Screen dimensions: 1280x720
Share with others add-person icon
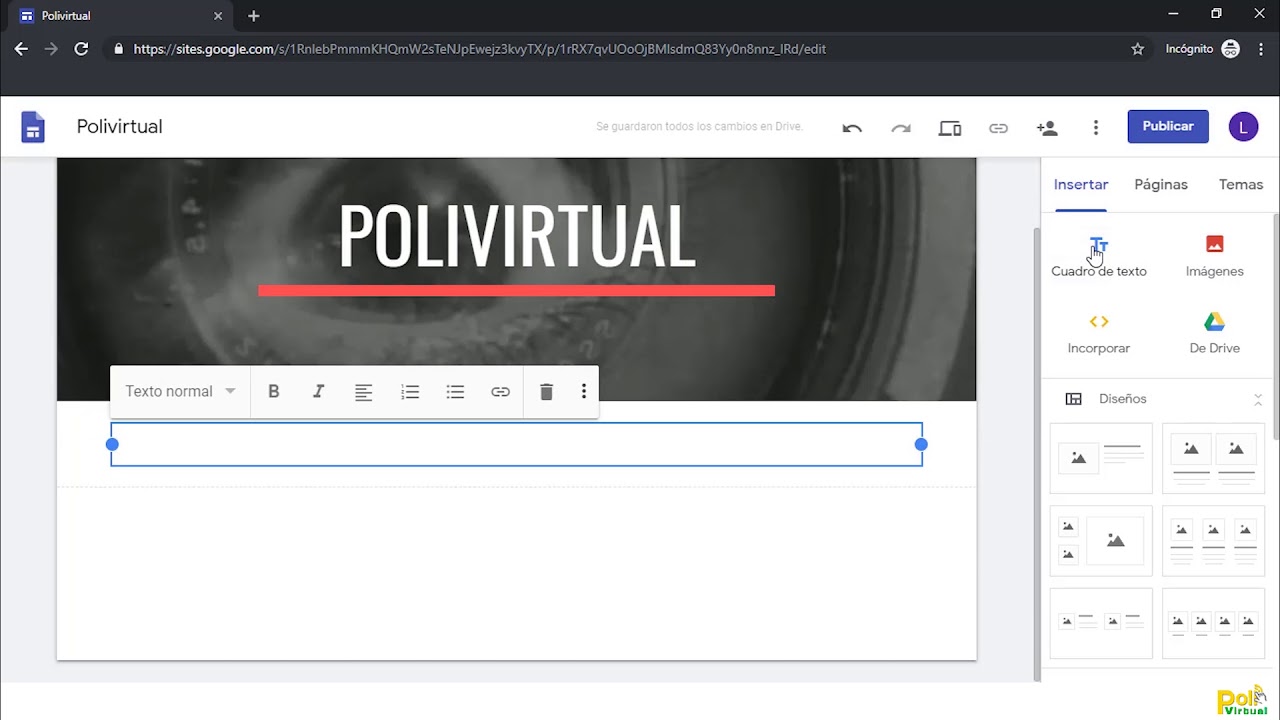click(x=1047, y=128)
